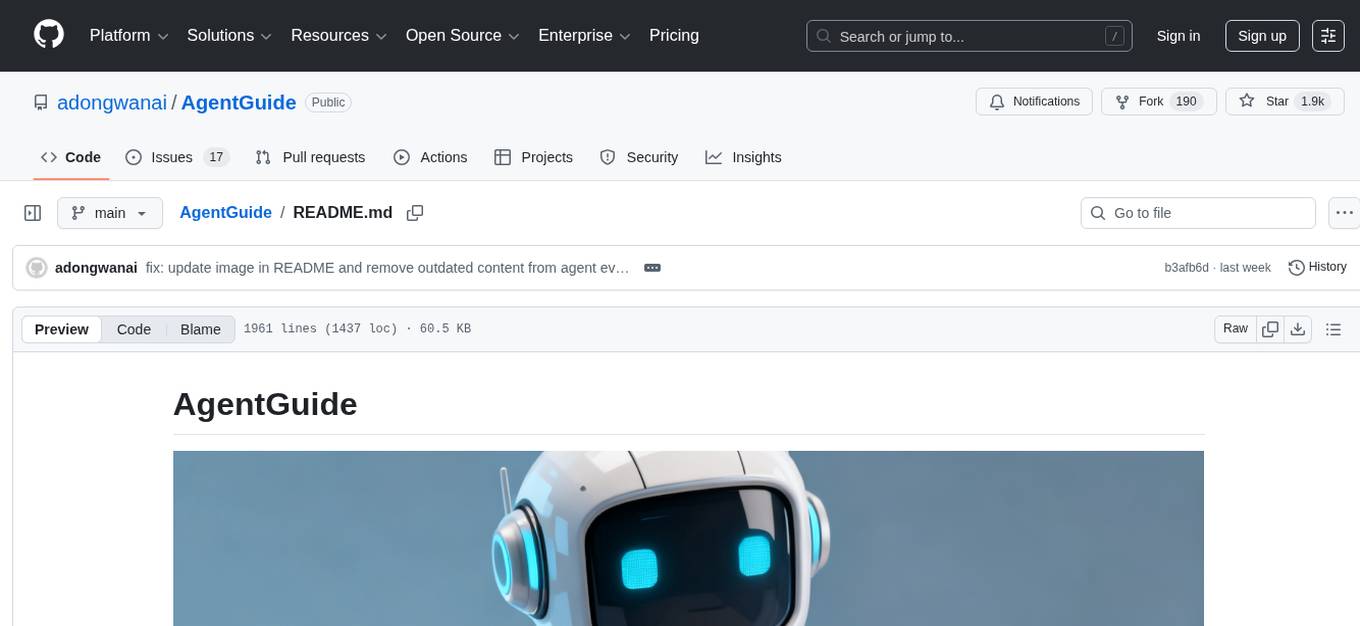Click the GitHub logo
Screen dimensions: 1360x626
point(48,35)
